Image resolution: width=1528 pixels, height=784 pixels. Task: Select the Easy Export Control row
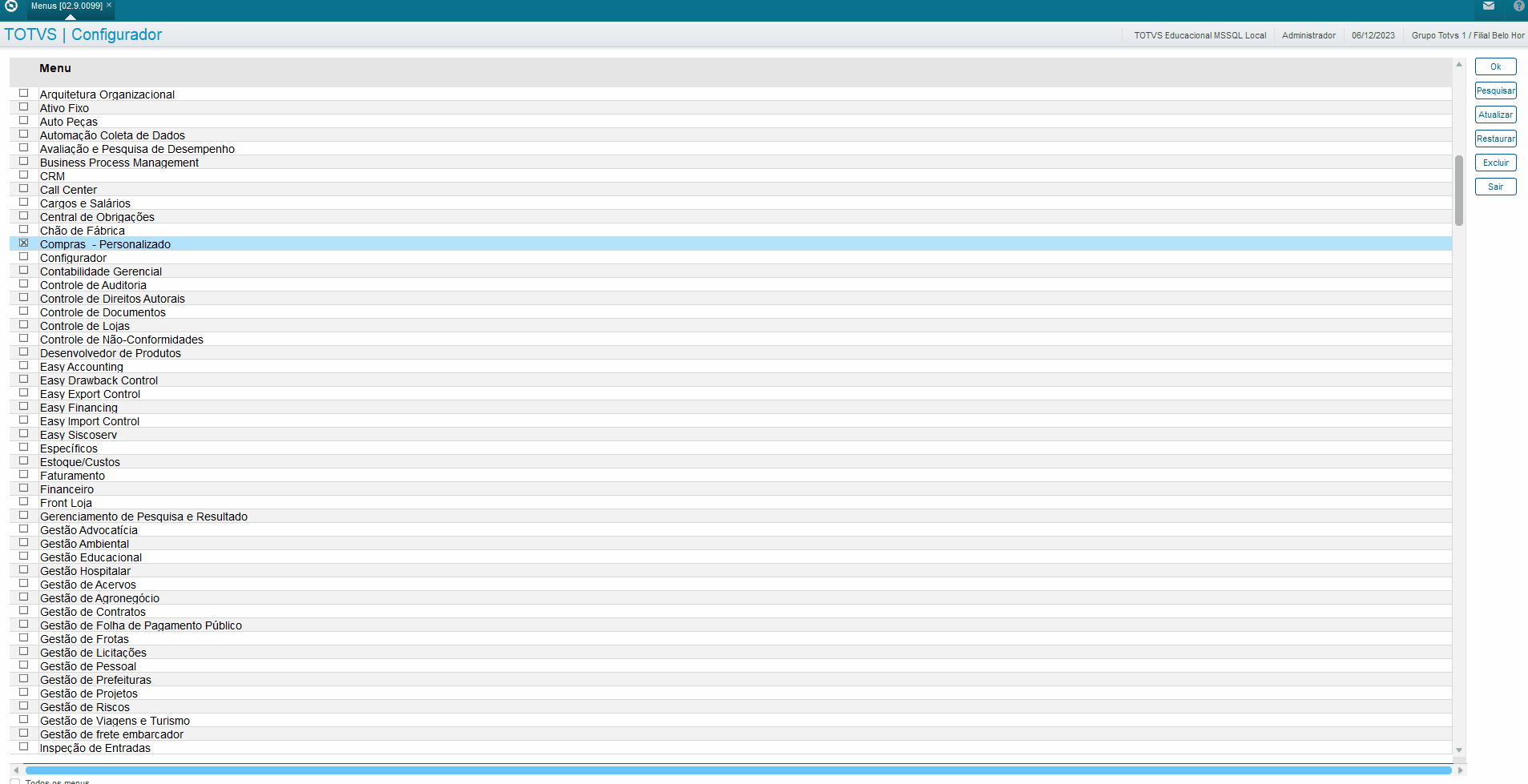(x=731, y=394)
